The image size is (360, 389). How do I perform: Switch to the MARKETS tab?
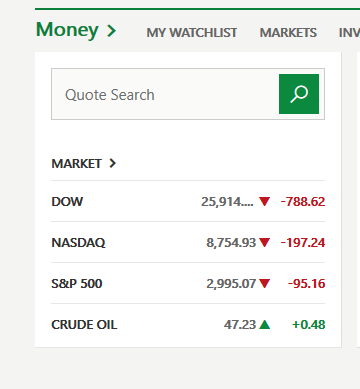tap(288, 33)
